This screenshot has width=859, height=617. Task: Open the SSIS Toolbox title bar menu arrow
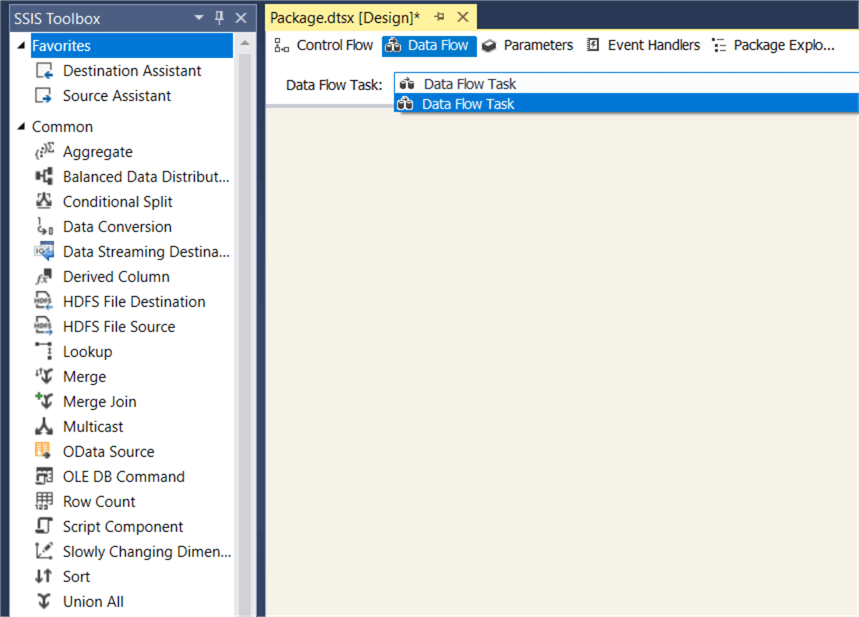pyautogui.click(x=197, y=16)
